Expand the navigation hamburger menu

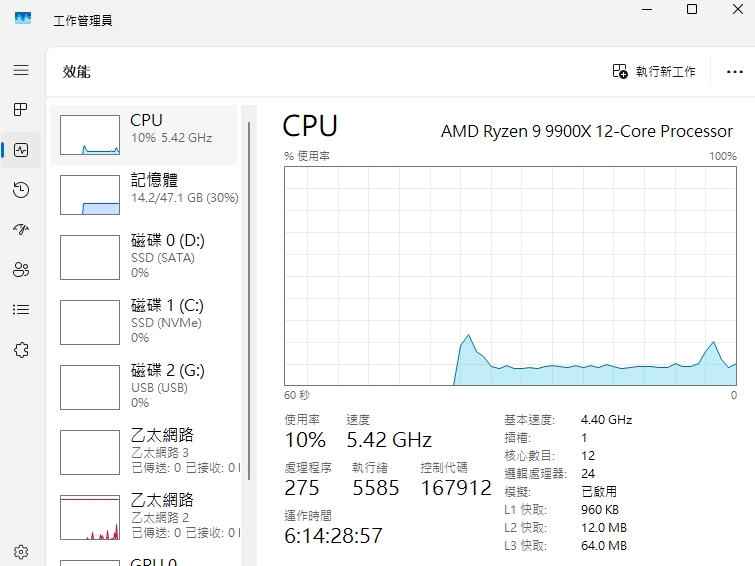pyautogui.click(x=21, y=70)
